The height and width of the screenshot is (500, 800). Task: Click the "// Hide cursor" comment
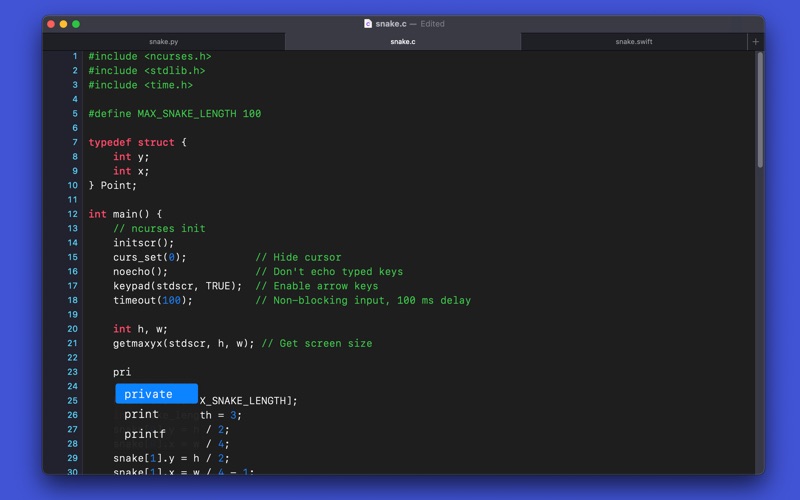tap(298, 257)
